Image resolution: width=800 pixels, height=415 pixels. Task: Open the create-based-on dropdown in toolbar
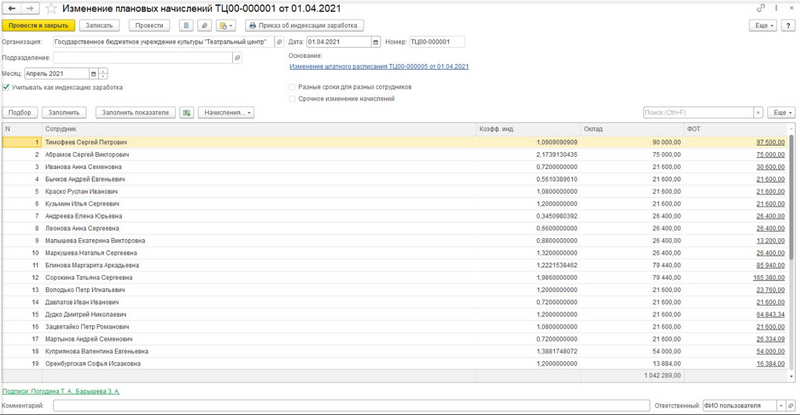(226, 25)
